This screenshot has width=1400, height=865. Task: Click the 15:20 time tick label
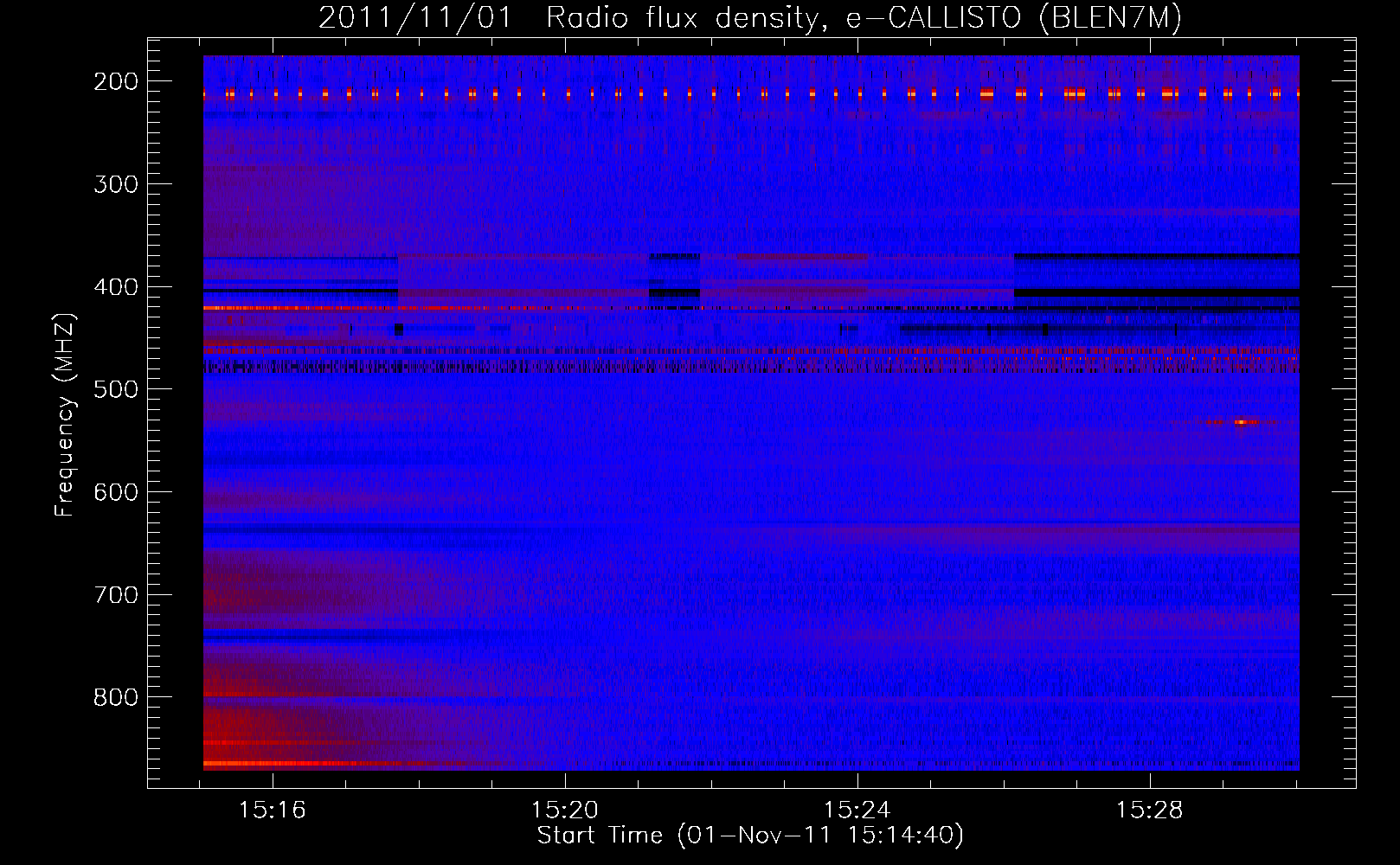point(565,811)
